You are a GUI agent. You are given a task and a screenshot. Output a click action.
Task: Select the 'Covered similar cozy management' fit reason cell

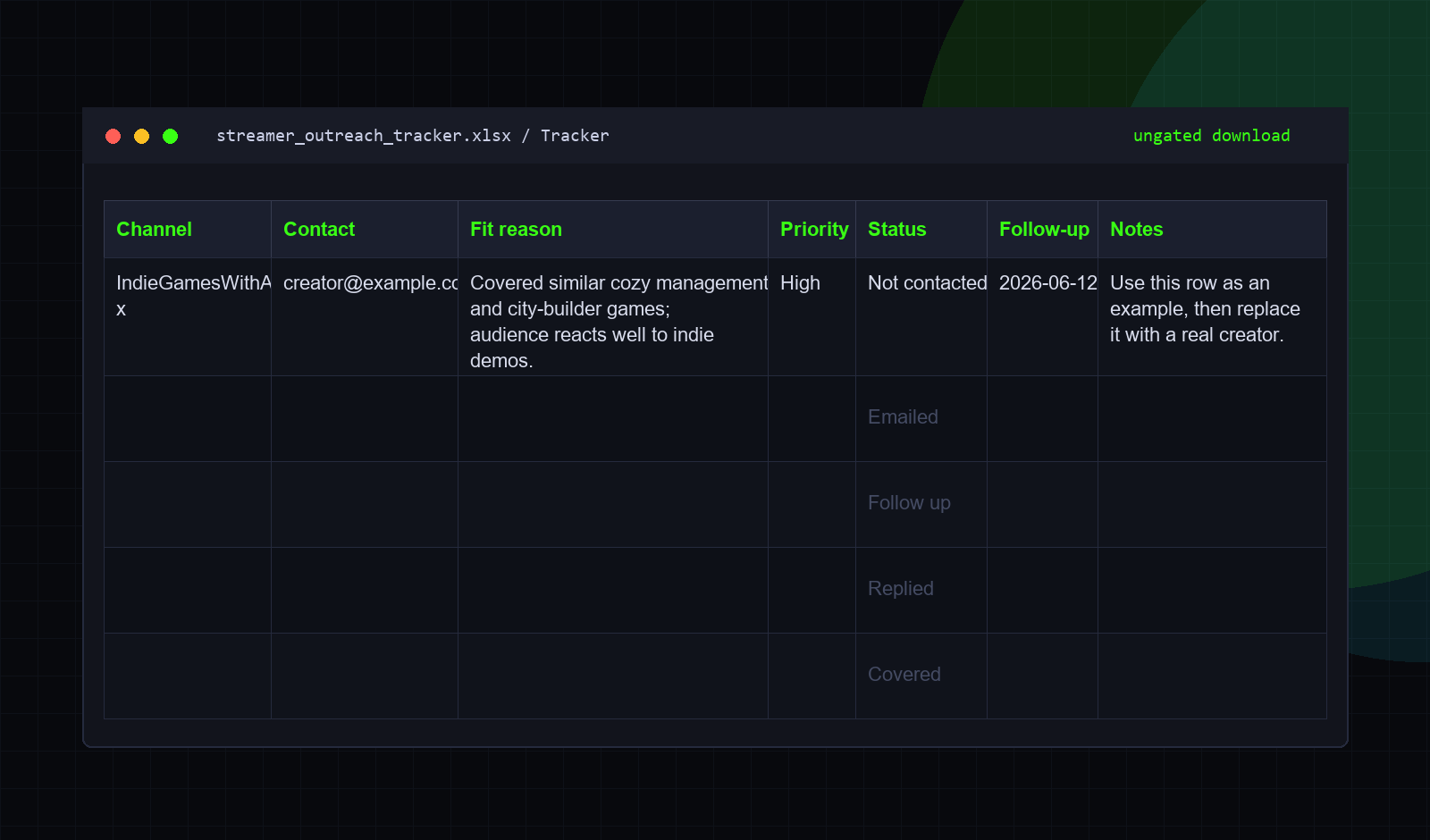click(613, 317)
